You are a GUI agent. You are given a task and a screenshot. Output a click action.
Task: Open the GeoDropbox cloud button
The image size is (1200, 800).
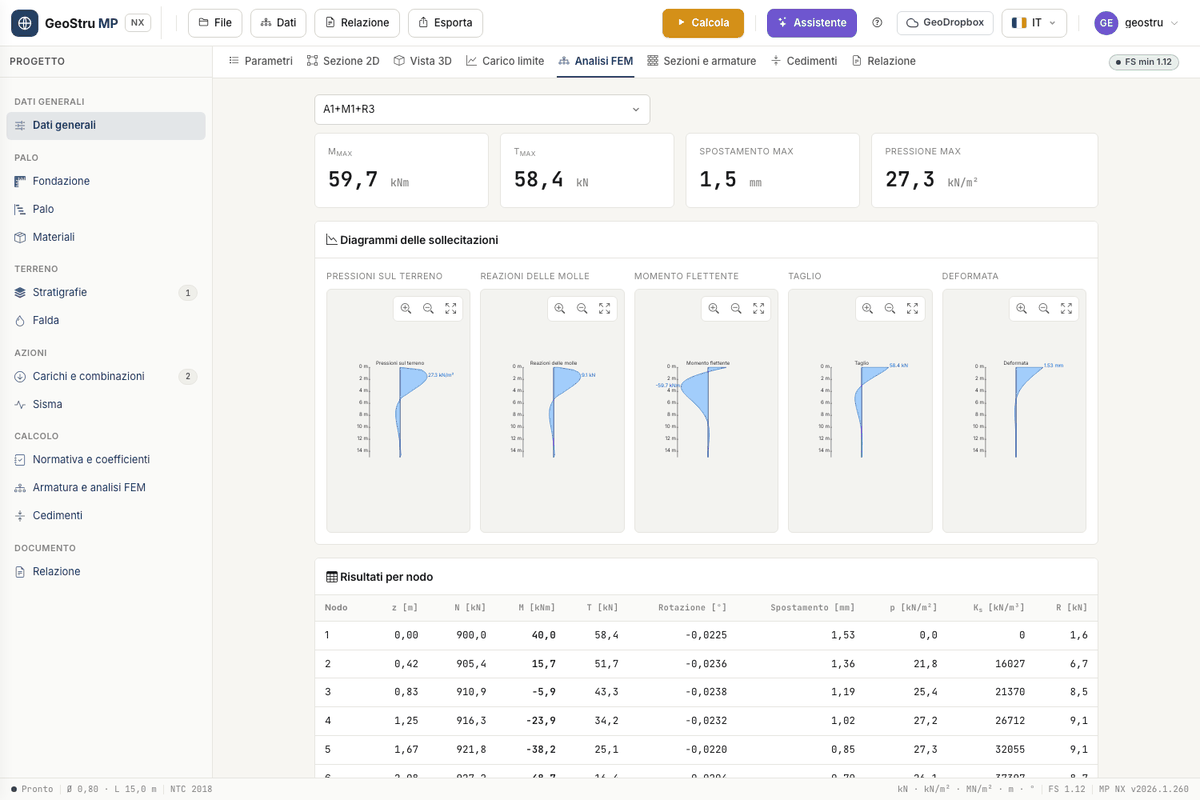945,22
